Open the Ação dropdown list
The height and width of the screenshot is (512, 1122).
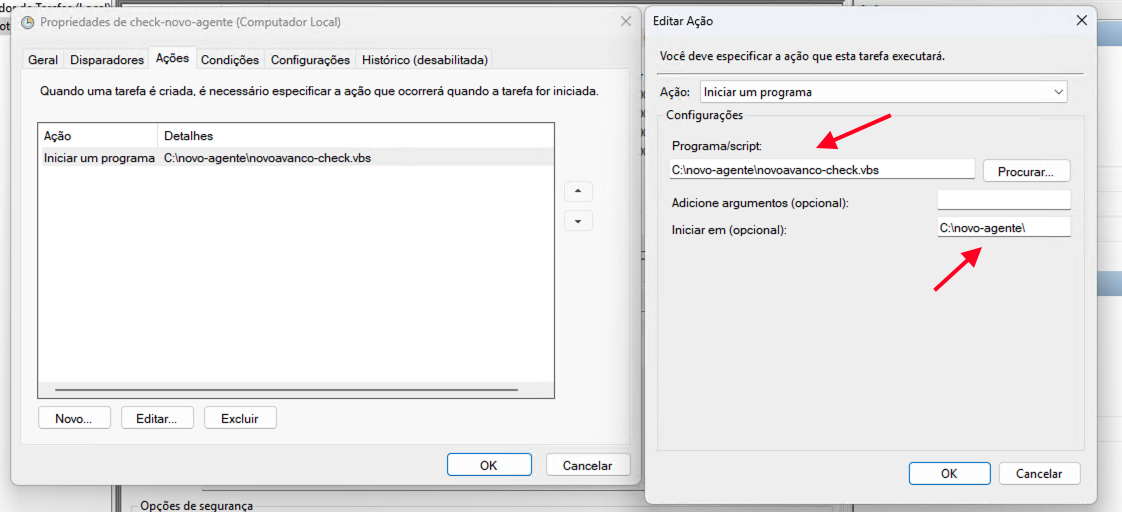coord(883,92)
